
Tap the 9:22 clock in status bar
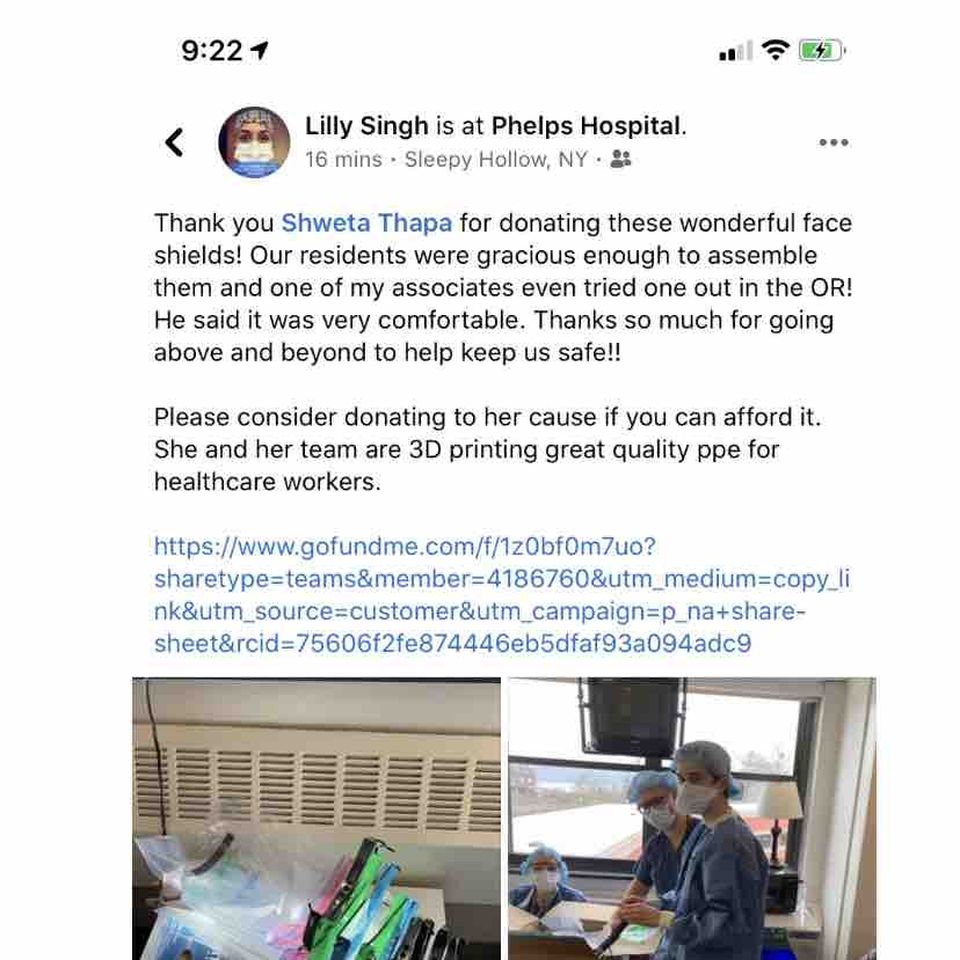coord(212,50)
